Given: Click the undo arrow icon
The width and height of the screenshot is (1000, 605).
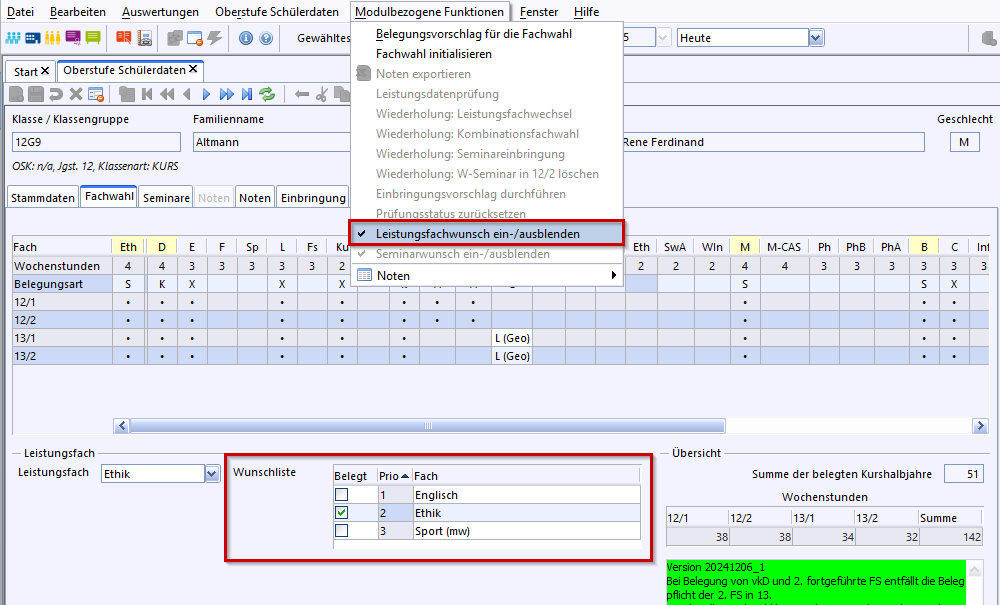Looking at the screenshot, I should point(56,94).
